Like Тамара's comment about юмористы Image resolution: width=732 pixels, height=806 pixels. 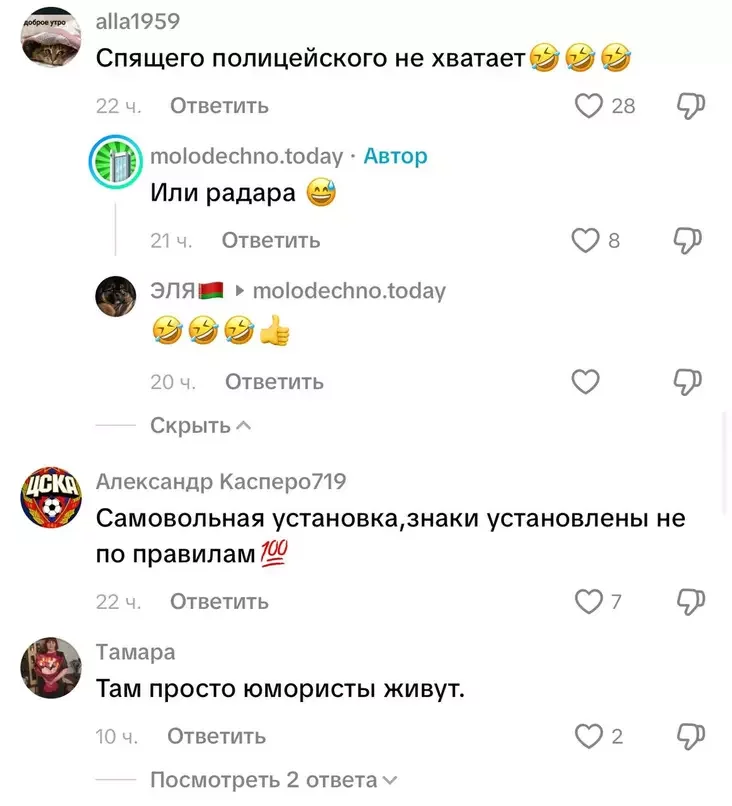coord(588,736)
